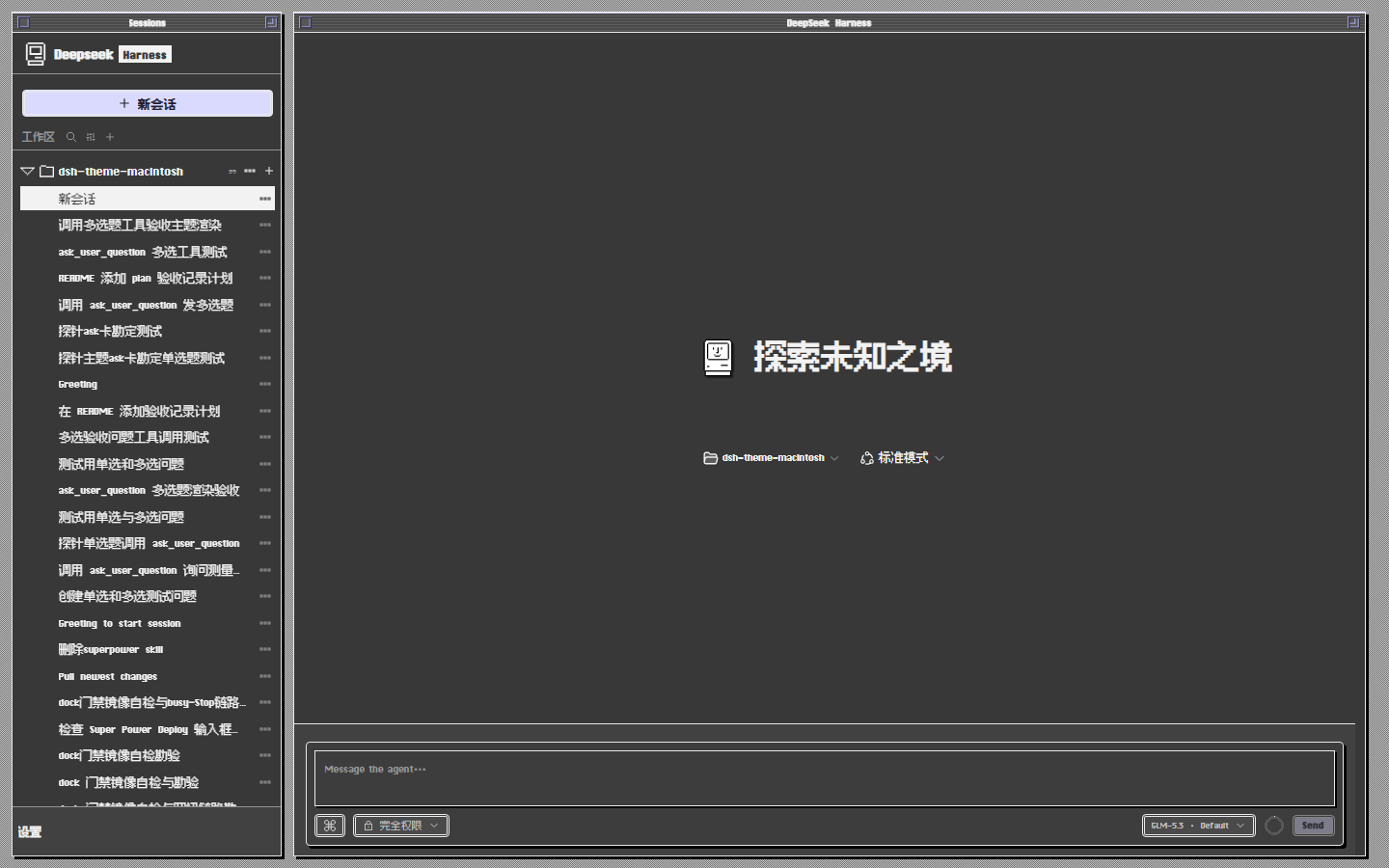This screenshot has width=1389, height=868.
Task: Open more options for 测试用单选和多选问题
Action: pos(265,464)
